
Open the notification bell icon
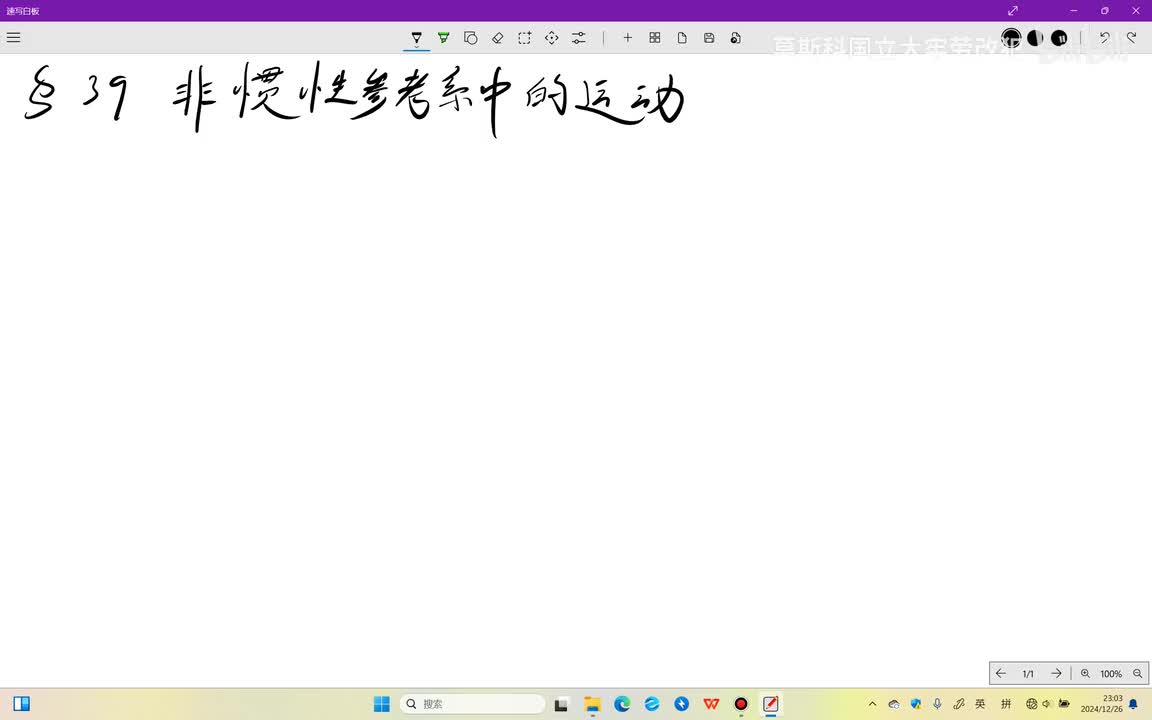tap(1133, 704)
